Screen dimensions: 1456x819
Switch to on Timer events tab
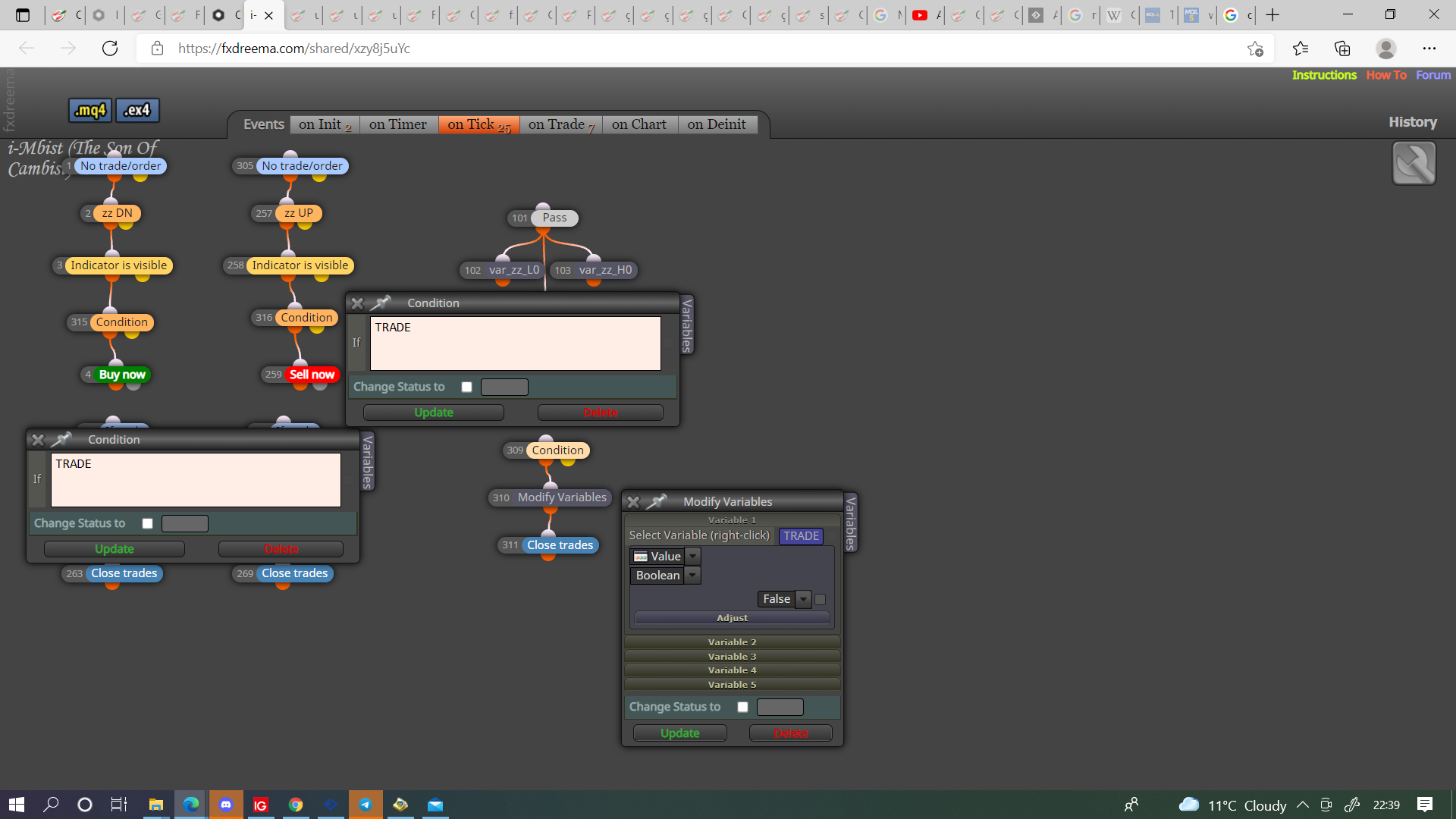(x=398, y=124)
